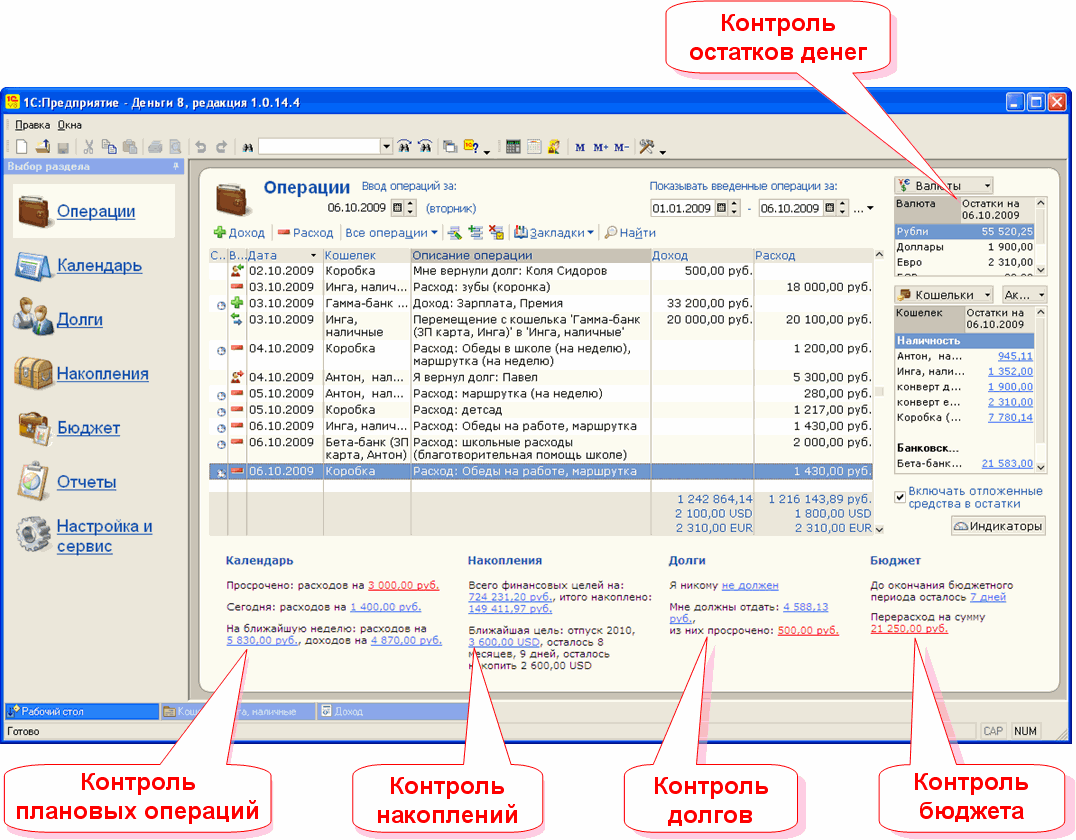Open overdue expenses link 3 000,00 руб.

403,585
